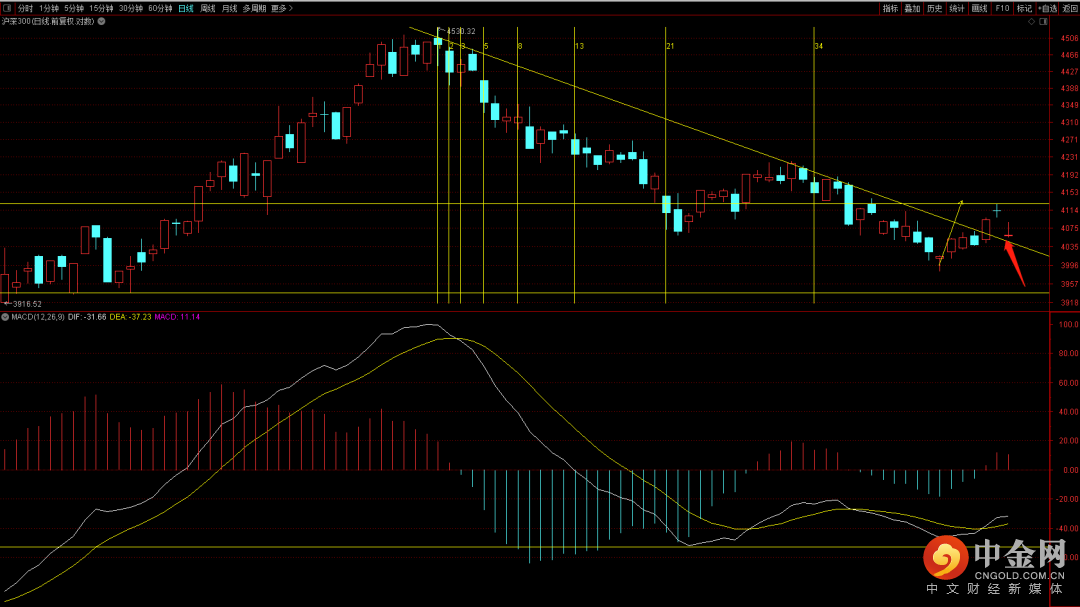Open F10 company info

1002,8
